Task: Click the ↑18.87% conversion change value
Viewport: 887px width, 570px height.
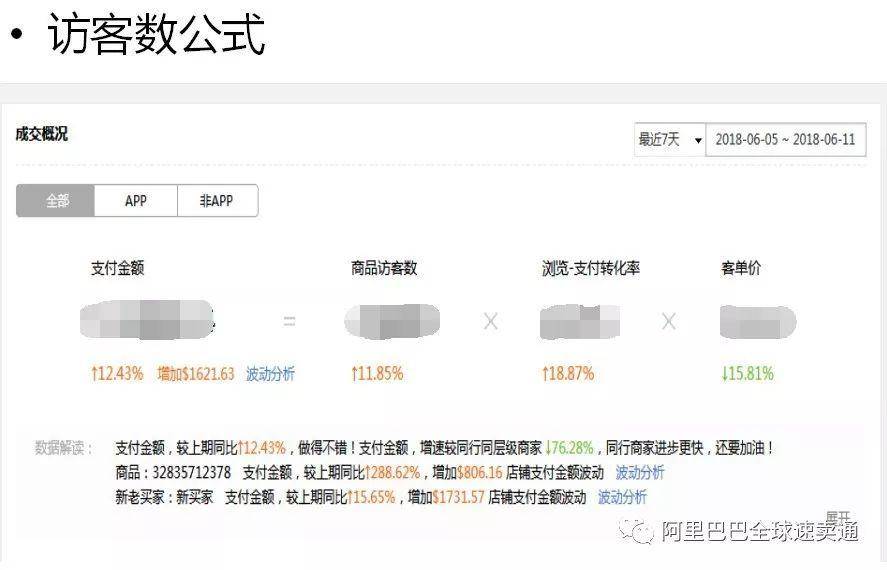Action: point(568,374)
